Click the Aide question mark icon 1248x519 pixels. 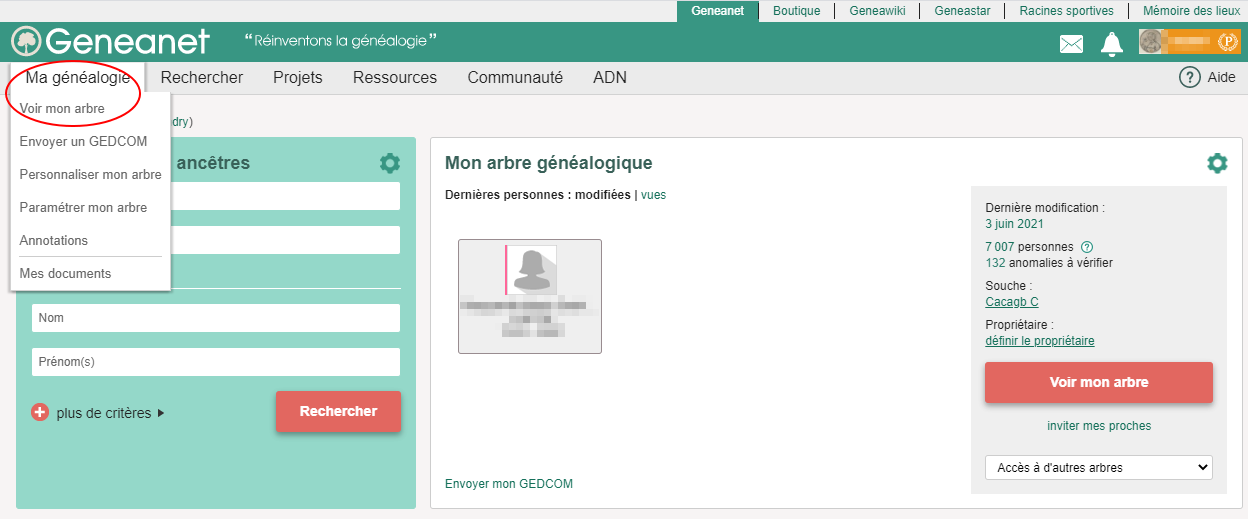pyautogui.click(x=1189, y=78)
